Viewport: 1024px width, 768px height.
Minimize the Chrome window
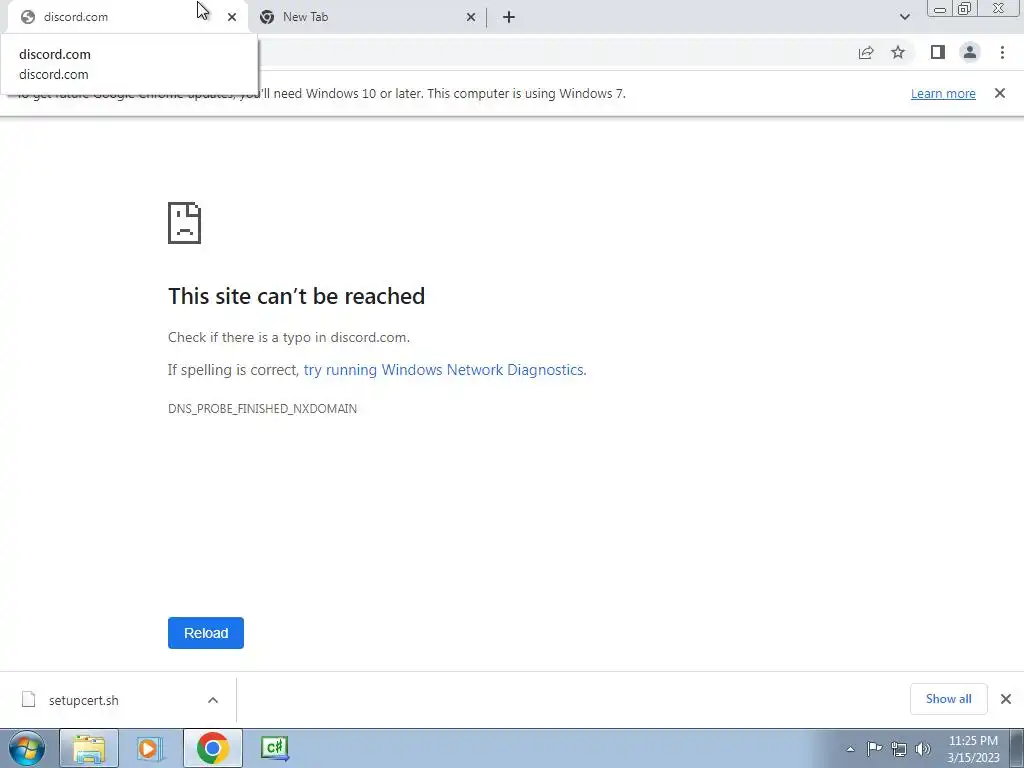(x=940, y=8)
